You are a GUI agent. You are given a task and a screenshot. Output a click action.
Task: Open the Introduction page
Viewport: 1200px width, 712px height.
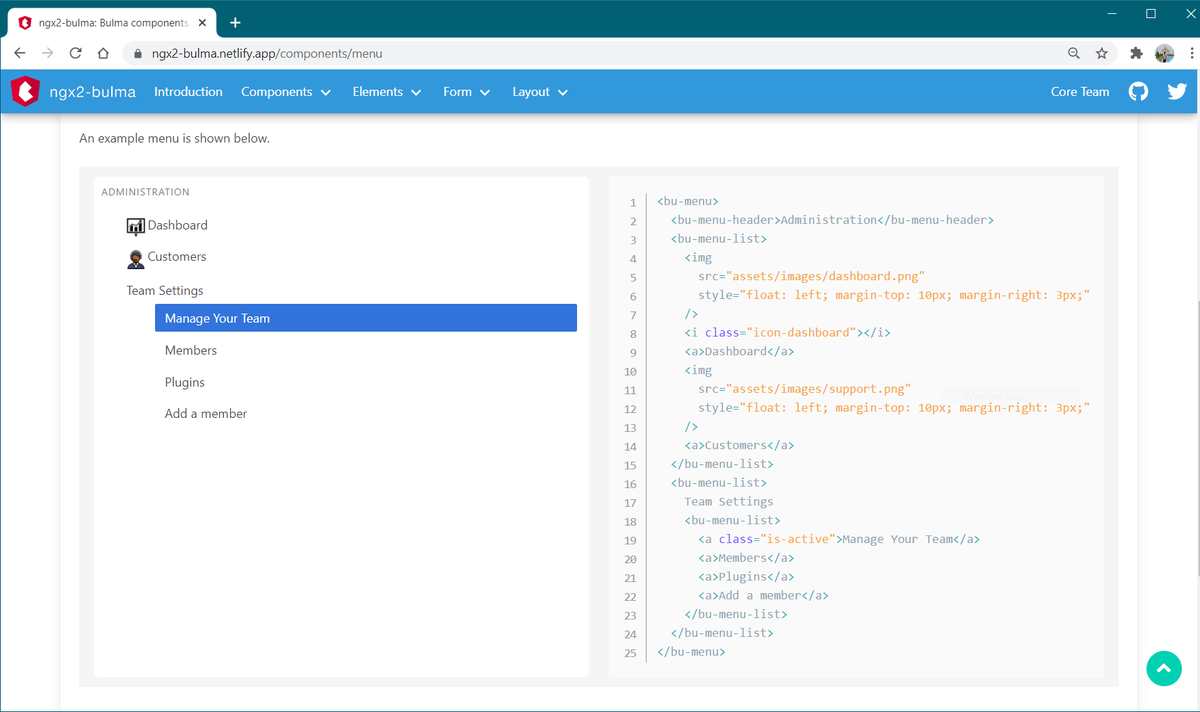coord(188,91)
